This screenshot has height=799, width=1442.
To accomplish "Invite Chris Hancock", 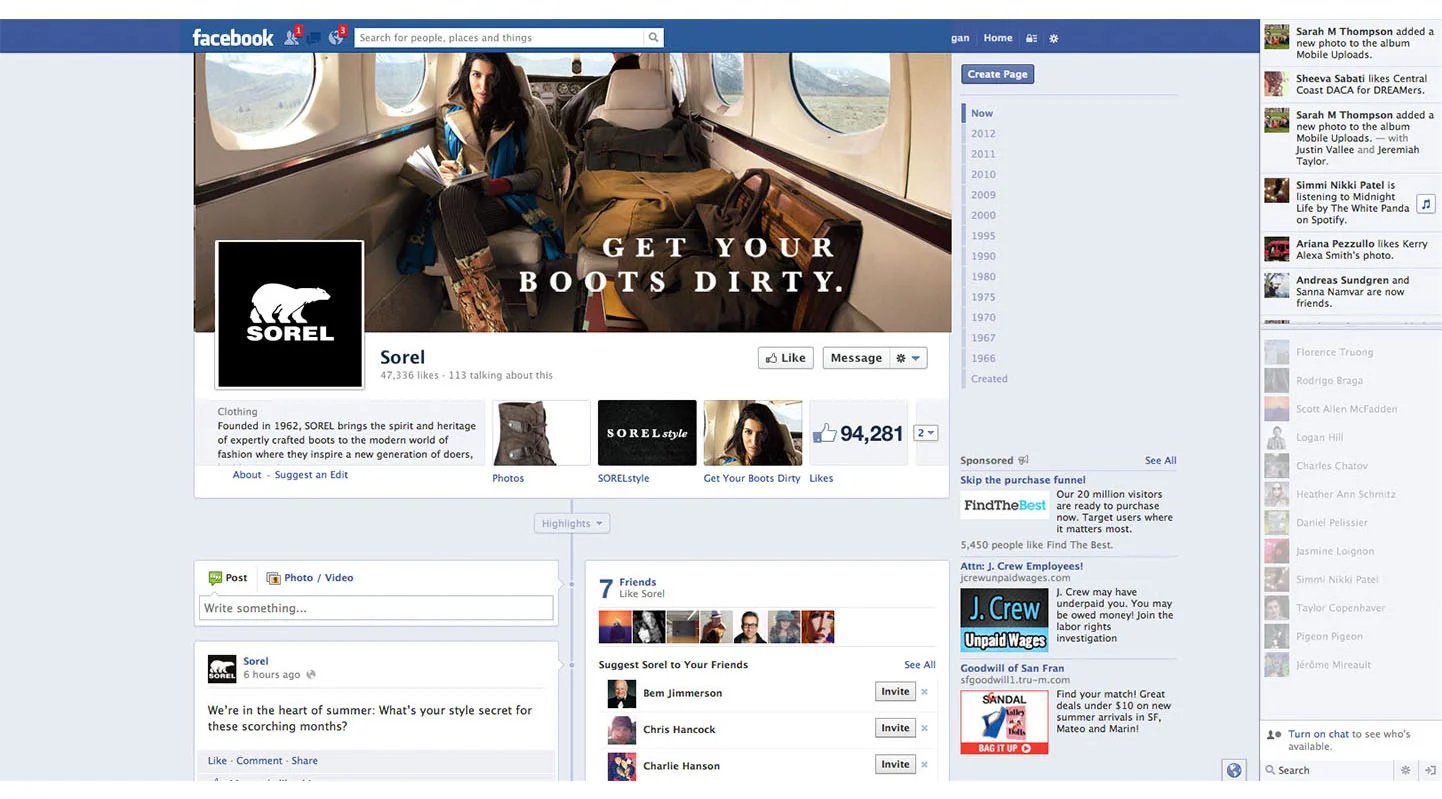I will pos(895,728).
